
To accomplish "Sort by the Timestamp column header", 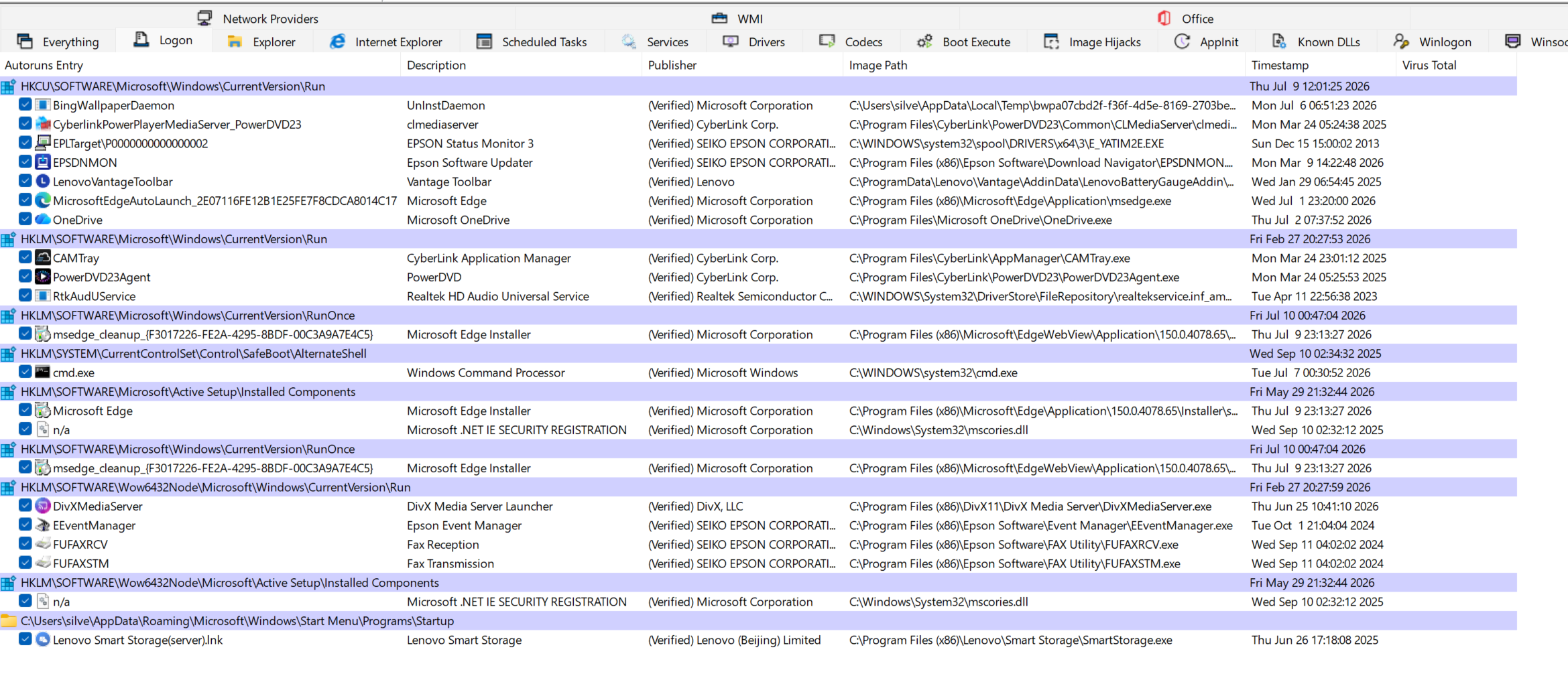I will tap(1321, 65).
